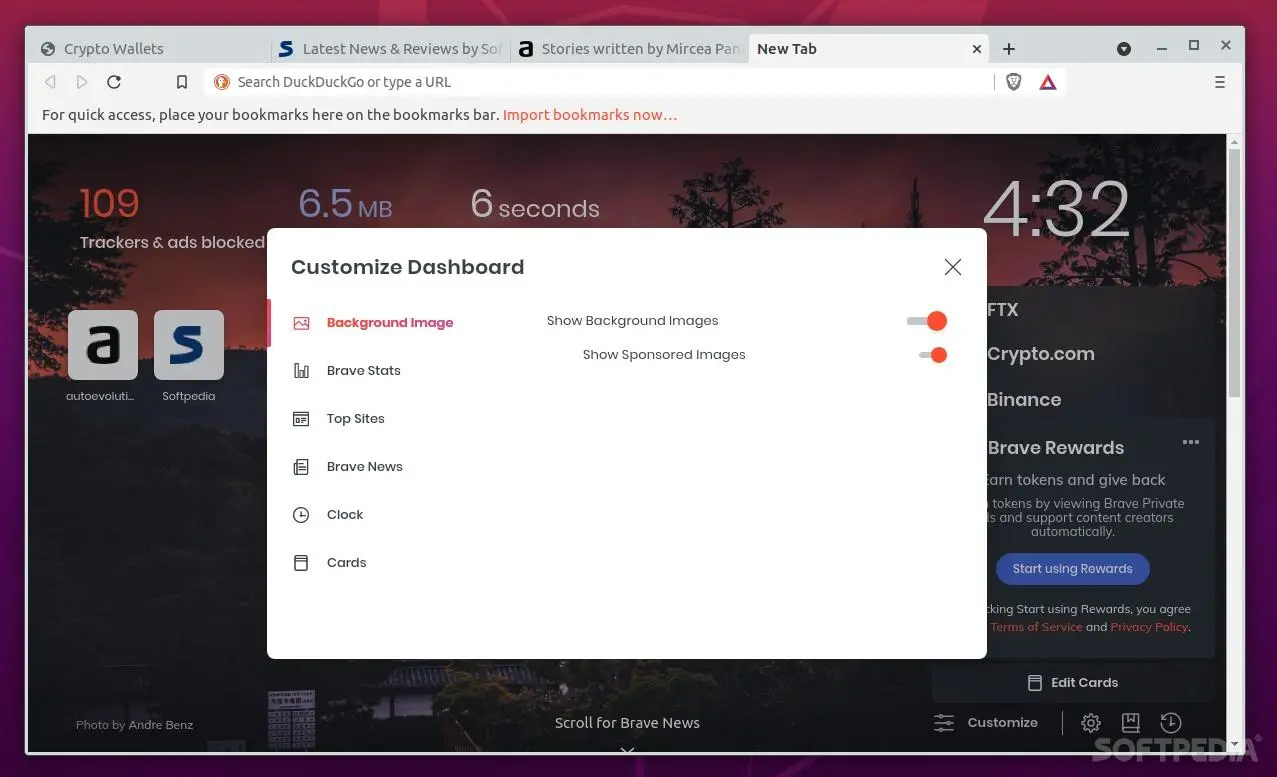Open the autoevolution top site tile
Viewport: 1277px width, 777px height.
pos(102,345)
